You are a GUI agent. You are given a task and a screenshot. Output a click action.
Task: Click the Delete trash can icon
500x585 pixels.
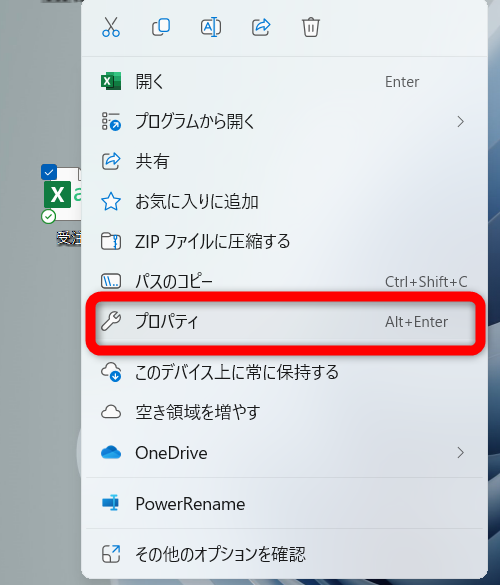click(311, 27)
